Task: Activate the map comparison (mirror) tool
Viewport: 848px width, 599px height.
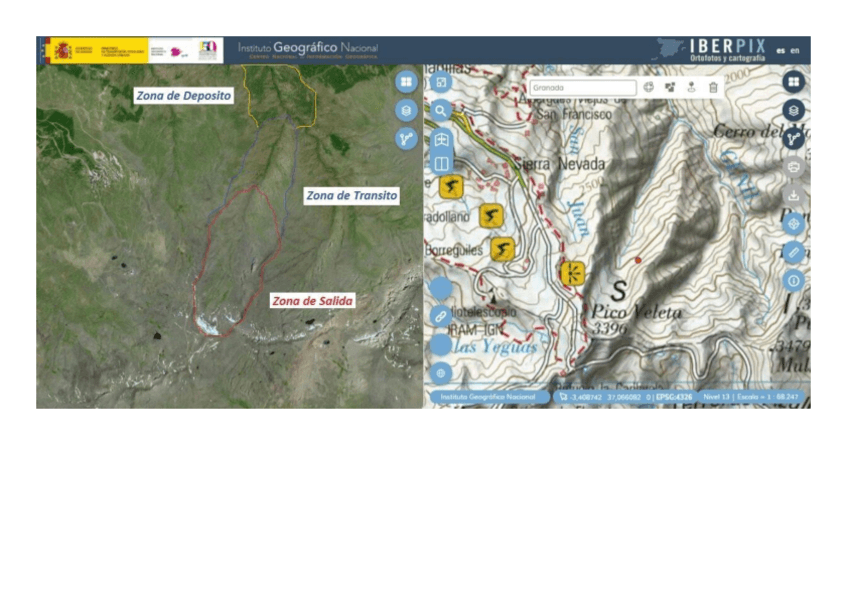Action: pyautogui.click(x=441, y=139)
